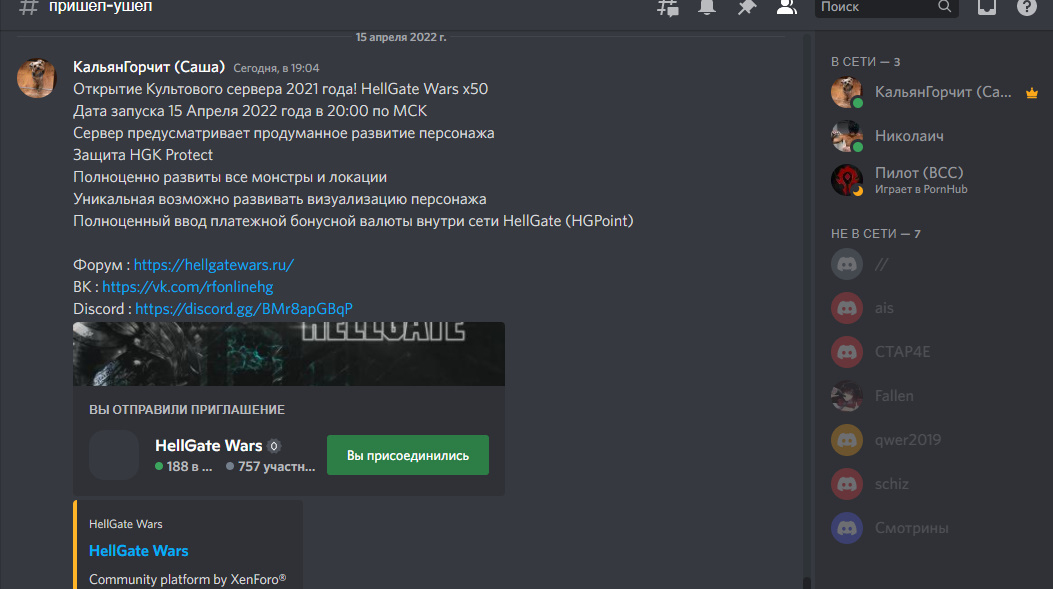The image size is (1053, 589).
Task: Click qwer2019's yellow Discord avatar
Action: (x=847, y=440)
